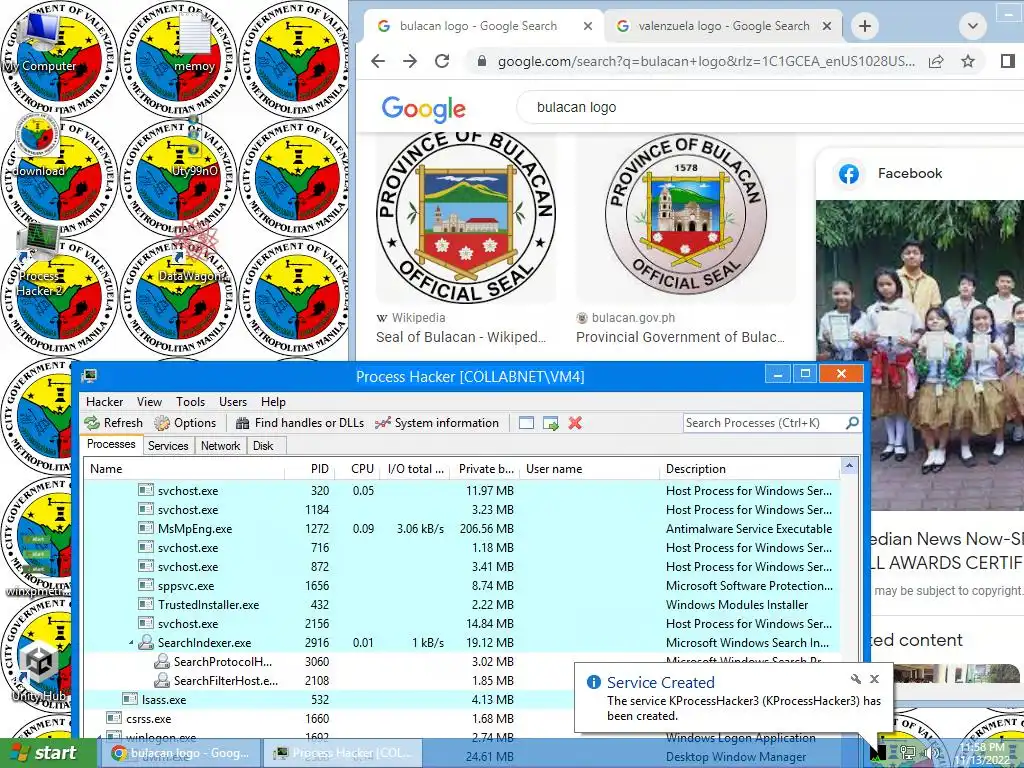Open the Help menu in Process Hacker
Image resolution: width=1024 pixels, height=768 pixels.
coord(273,402)
